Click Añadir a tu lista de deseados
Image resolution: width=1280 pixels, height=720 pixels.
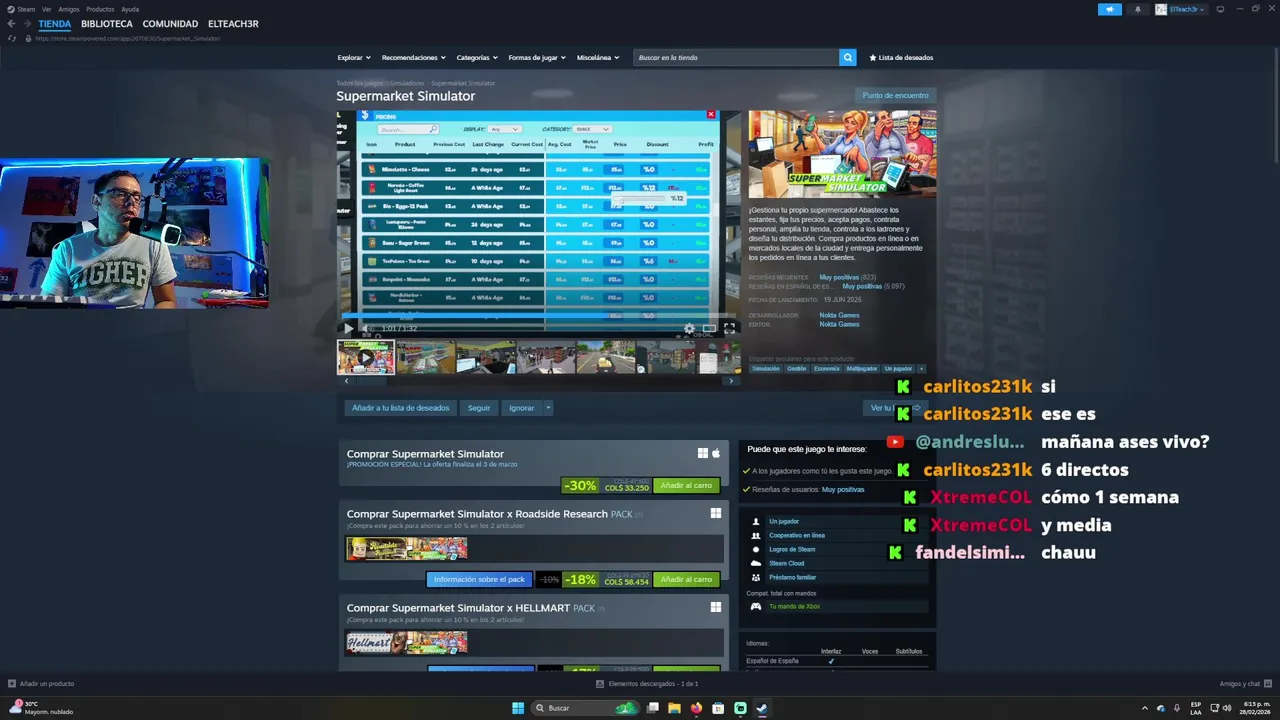pos(401,408)
